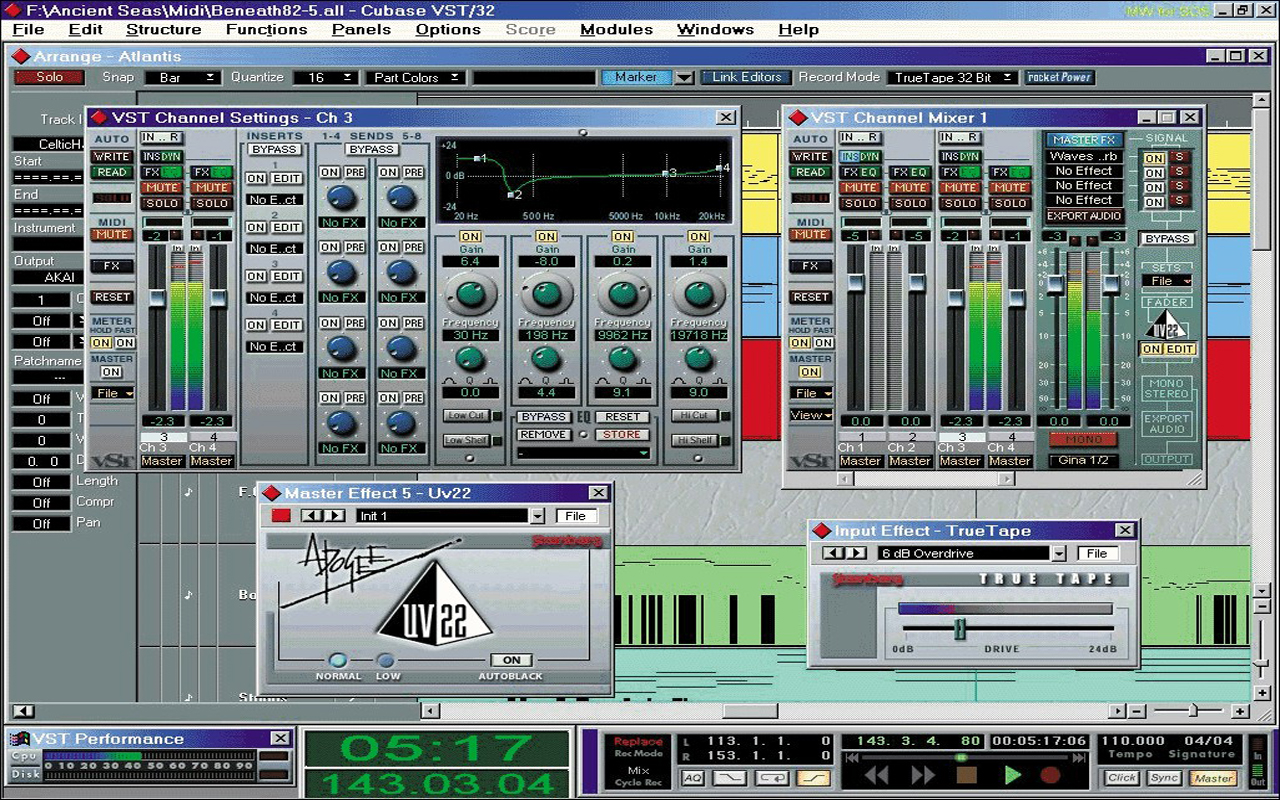The height and width of the screenshot is (800, 1280).
Task: Click the STORE button in the EQ section
Action: click(x=622, y=435)
